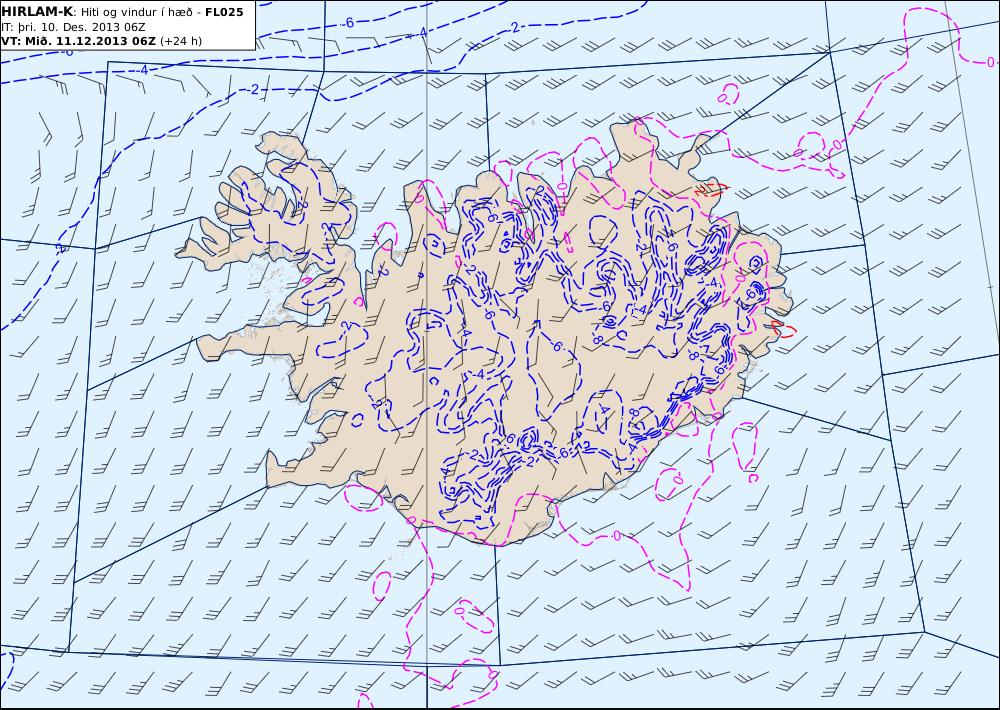Select the FL025 flight level label
The image size is (1000, 710).
pyautogui.click(x=224, y=12)
